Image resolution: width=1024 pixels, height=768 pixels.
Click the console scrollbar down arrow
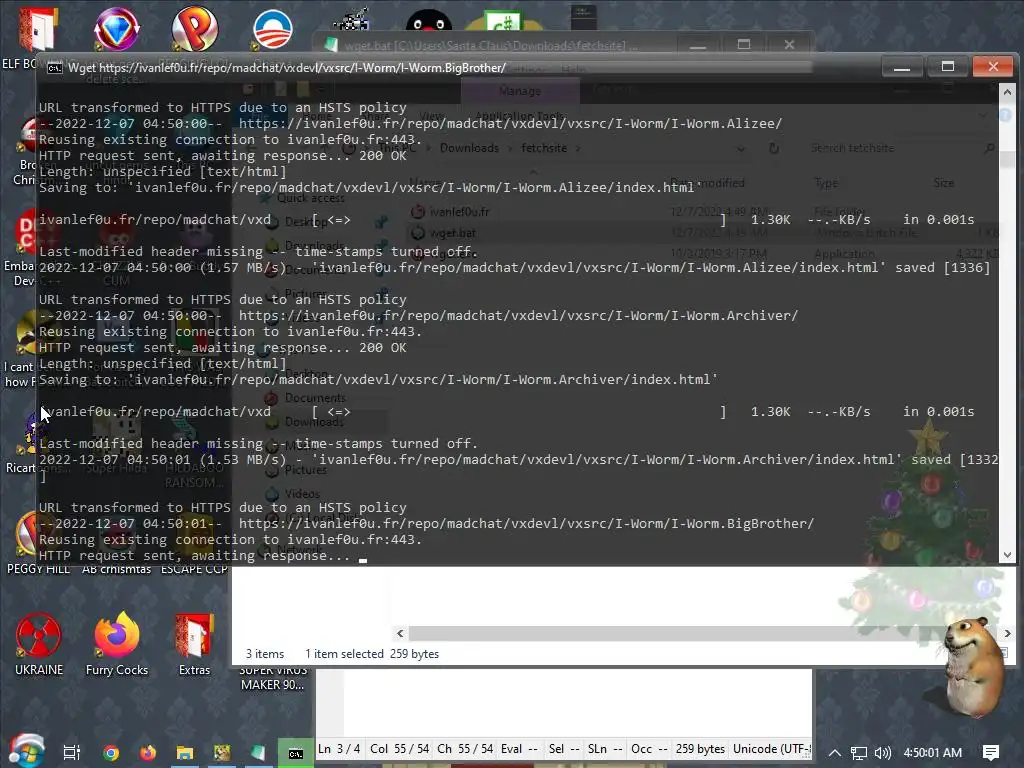pyautogui.click(x=1007, y=555)
